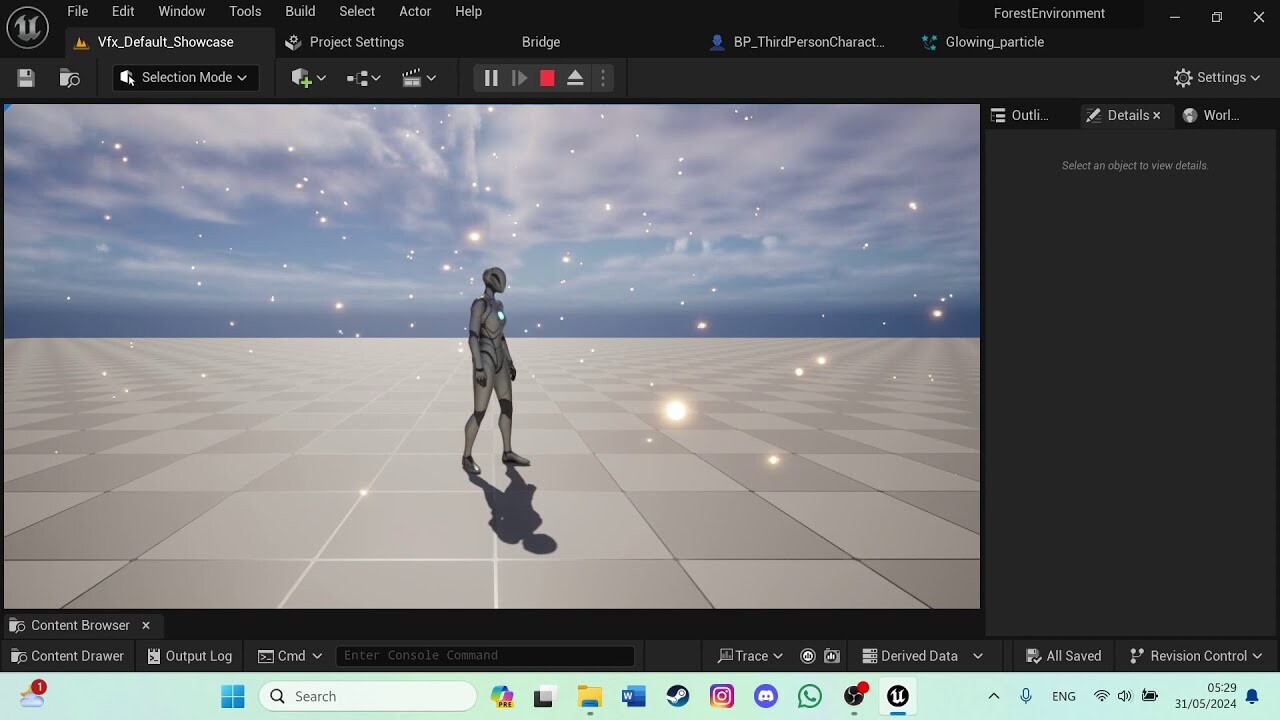The height and width of the screenshot is (720, 1280).
Task: Switch to the Glowing_particle tab
Action: tap(983, 42)
